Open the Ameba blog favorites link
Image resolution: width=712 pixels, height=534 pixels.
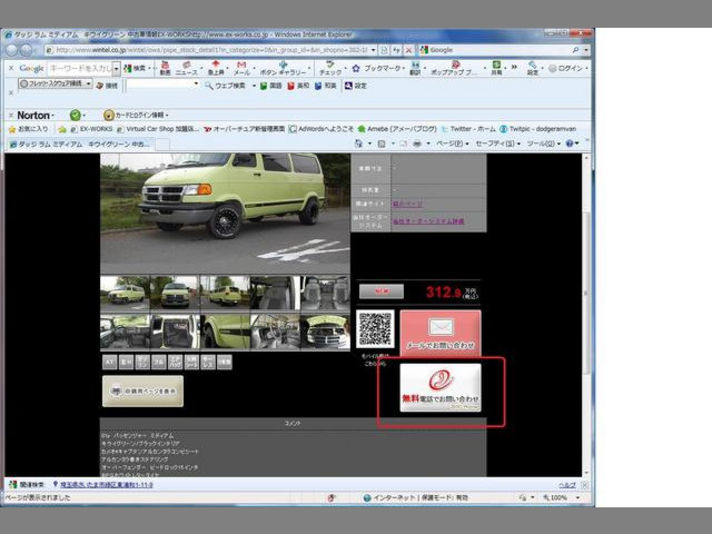pos(397,129)
